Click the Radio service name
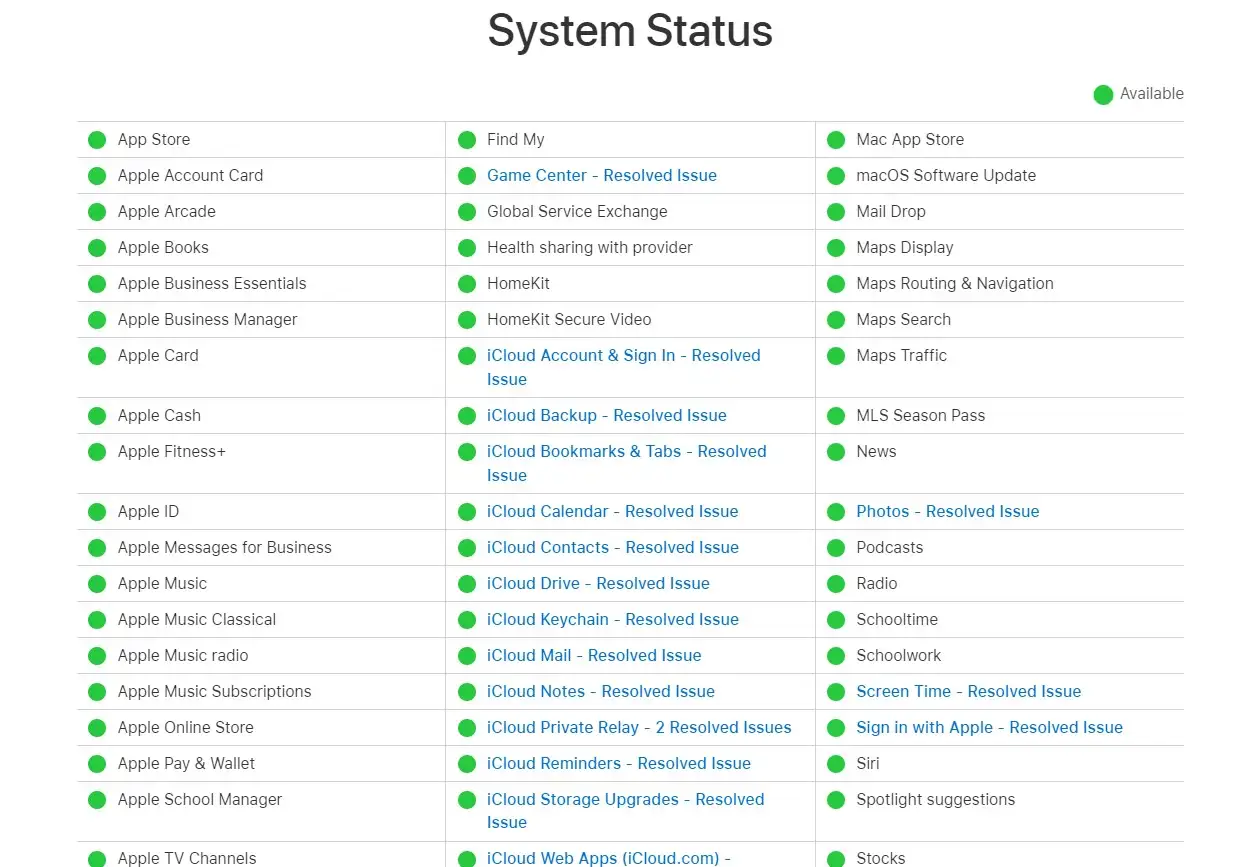1257x867 pixels. [x=877, y=583]
